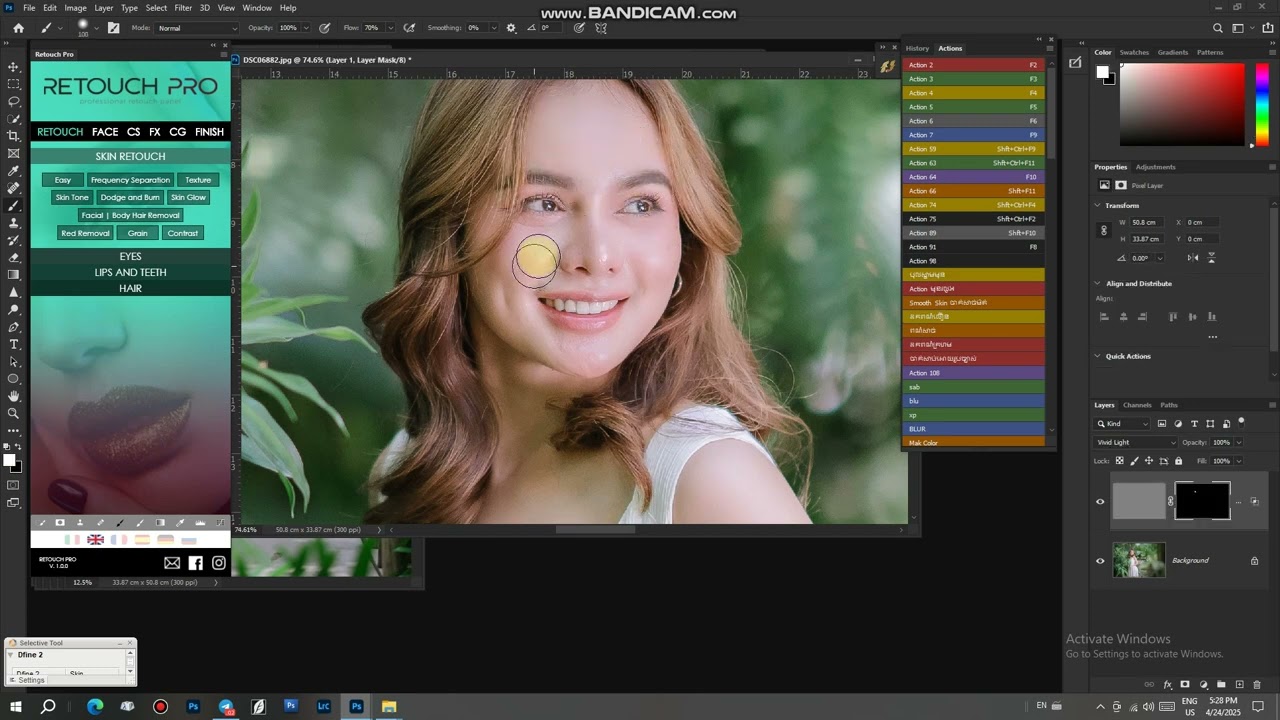Add layer mask icon in Layers panel

[1185, 685]
